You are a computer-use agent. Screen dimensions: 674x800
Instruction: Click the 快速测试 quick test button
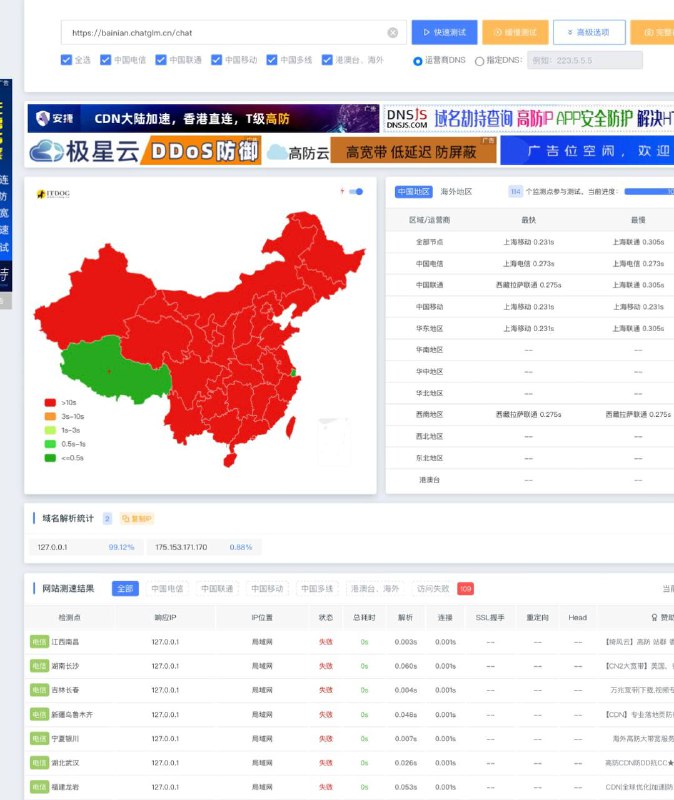pos(444,33)
